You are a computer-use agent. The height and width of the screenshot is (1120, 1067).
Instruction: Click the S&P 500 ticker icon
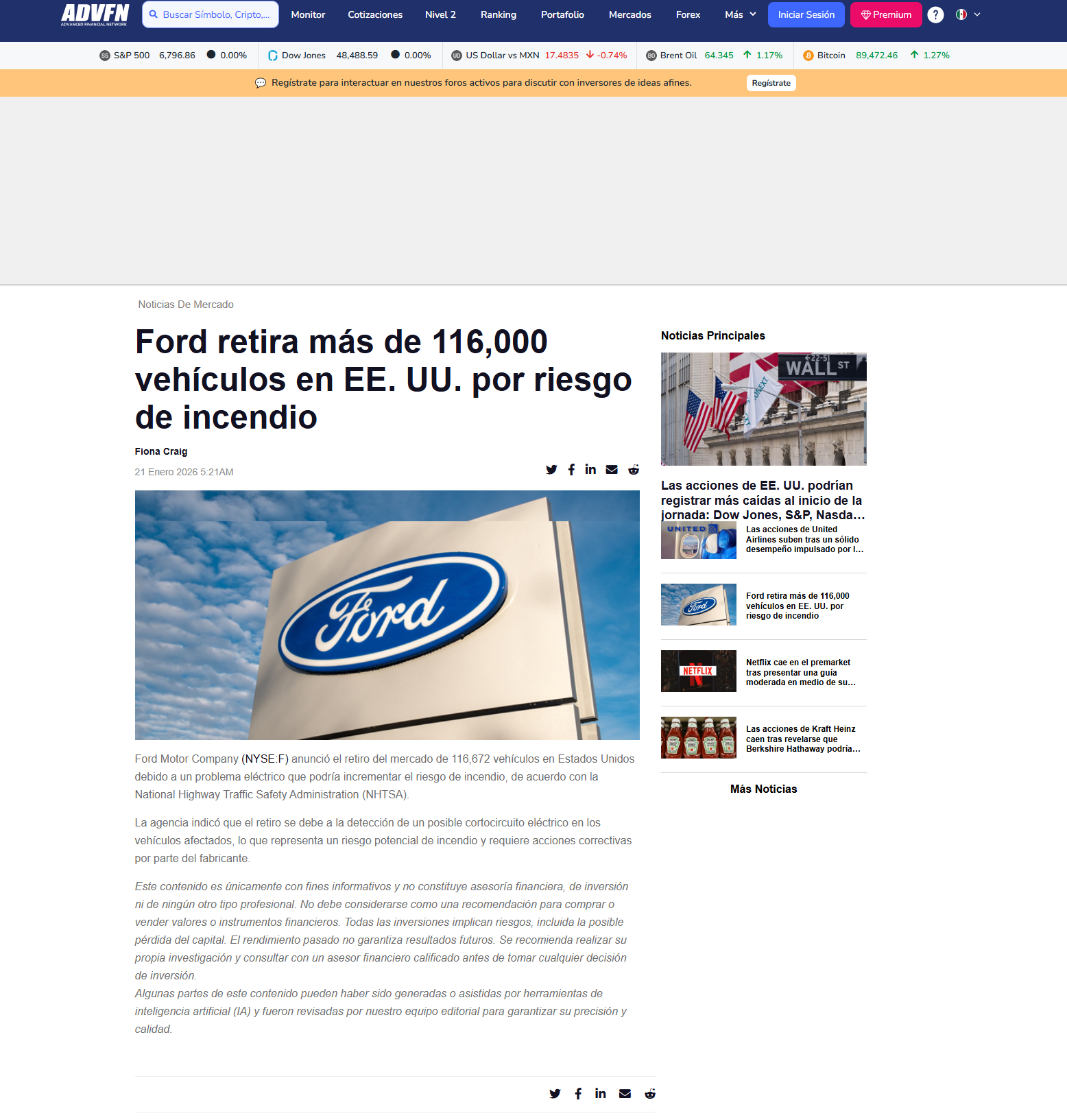point(105,56)
